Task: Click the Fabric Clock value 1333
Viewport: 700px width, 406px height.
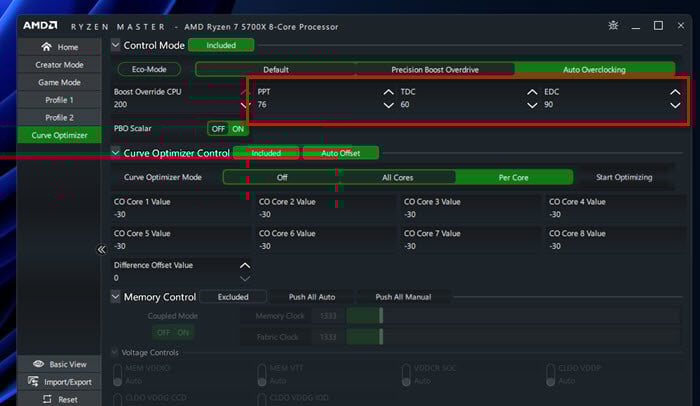Action: pyautogui.click(x=328, y=337)
